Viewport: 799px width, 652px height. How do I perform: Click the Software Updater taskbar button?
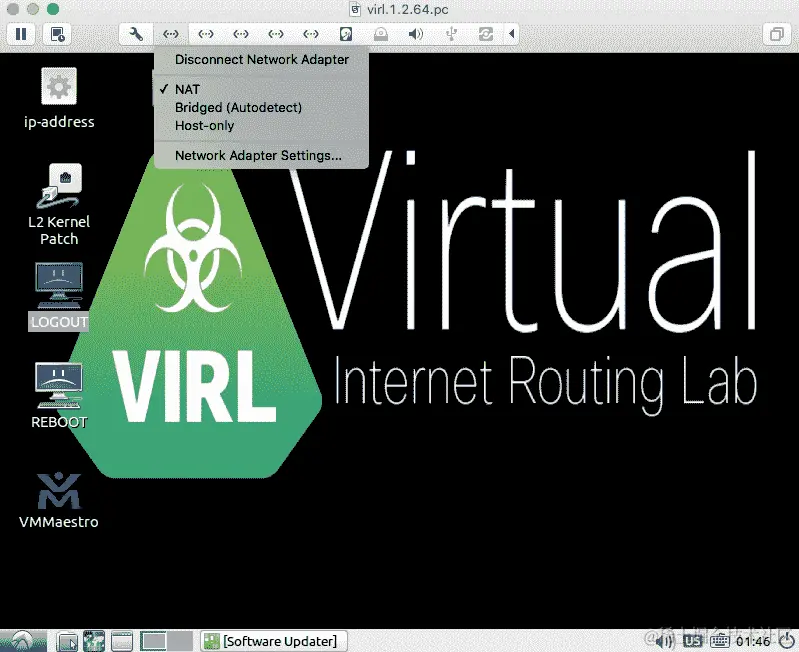[x=274, y=641]
